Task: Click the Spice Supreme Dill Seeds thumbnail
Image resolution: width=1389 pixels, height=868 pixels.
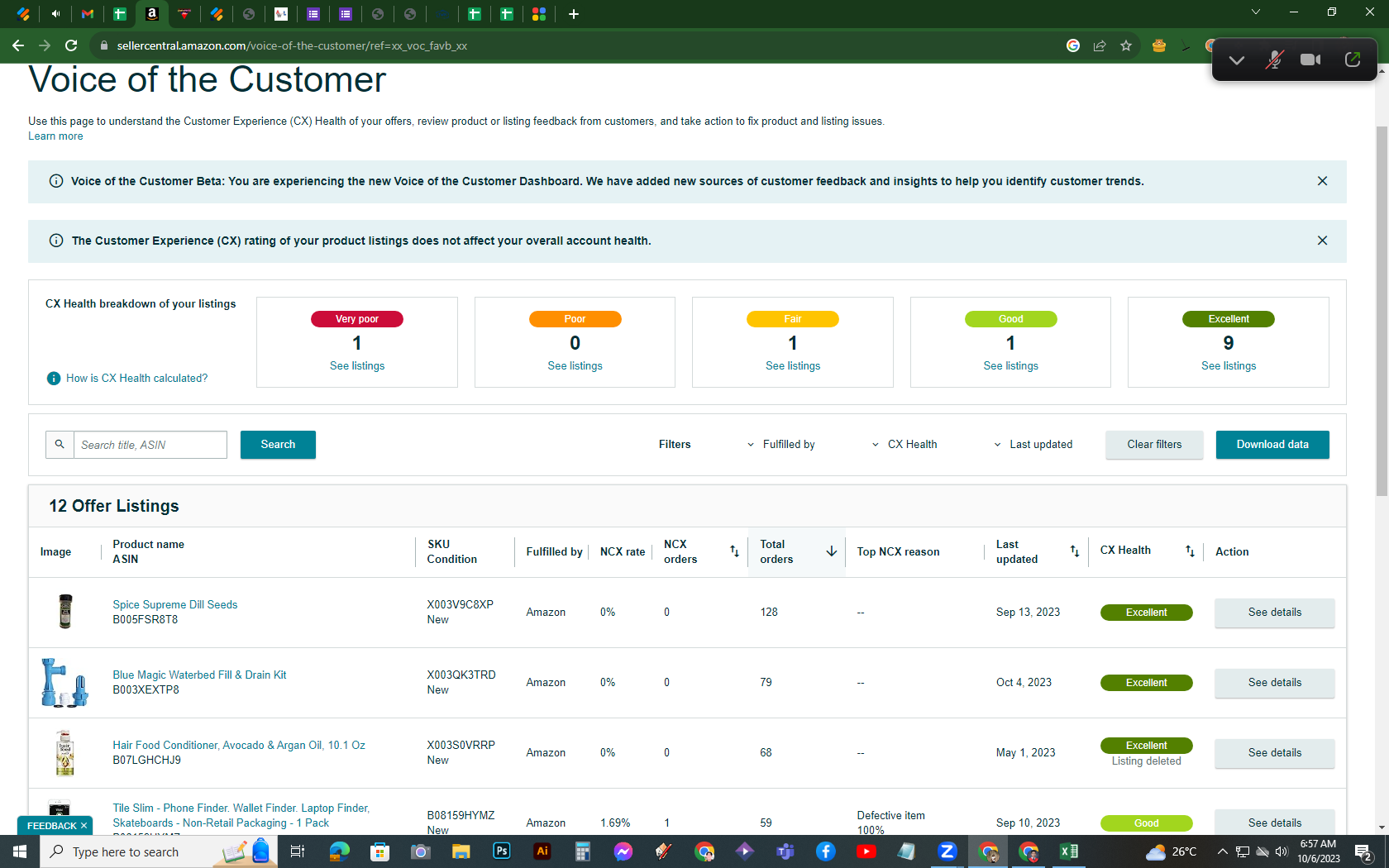Action: 65,612
